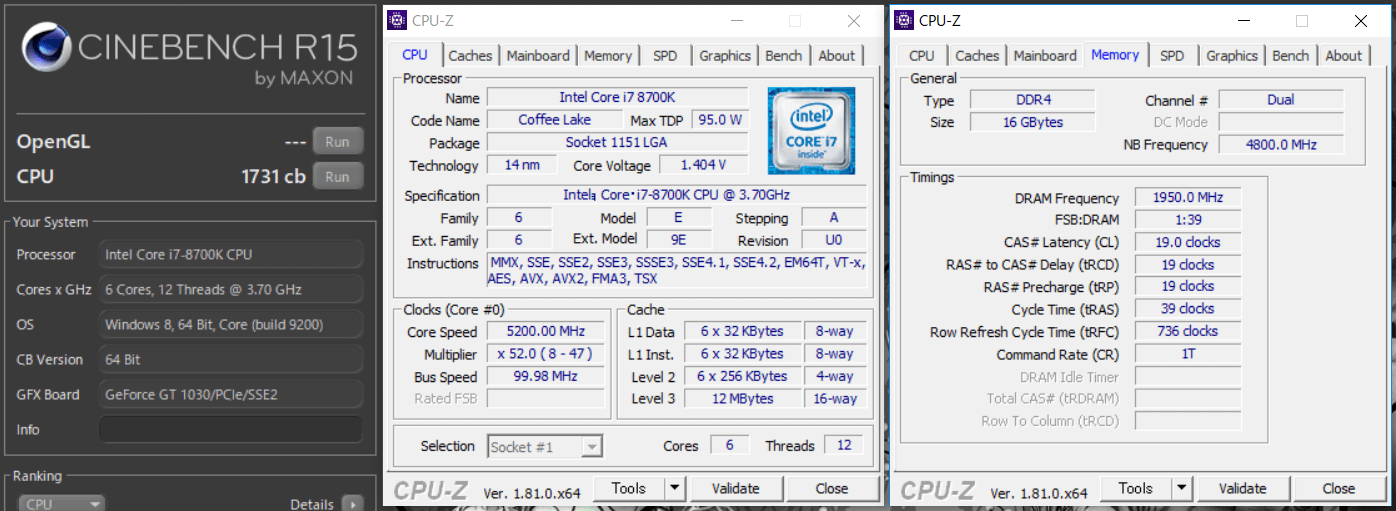Switch to Caches tab in right CPU-Z window
This screenshot has height=511, width=1396.
977,56
